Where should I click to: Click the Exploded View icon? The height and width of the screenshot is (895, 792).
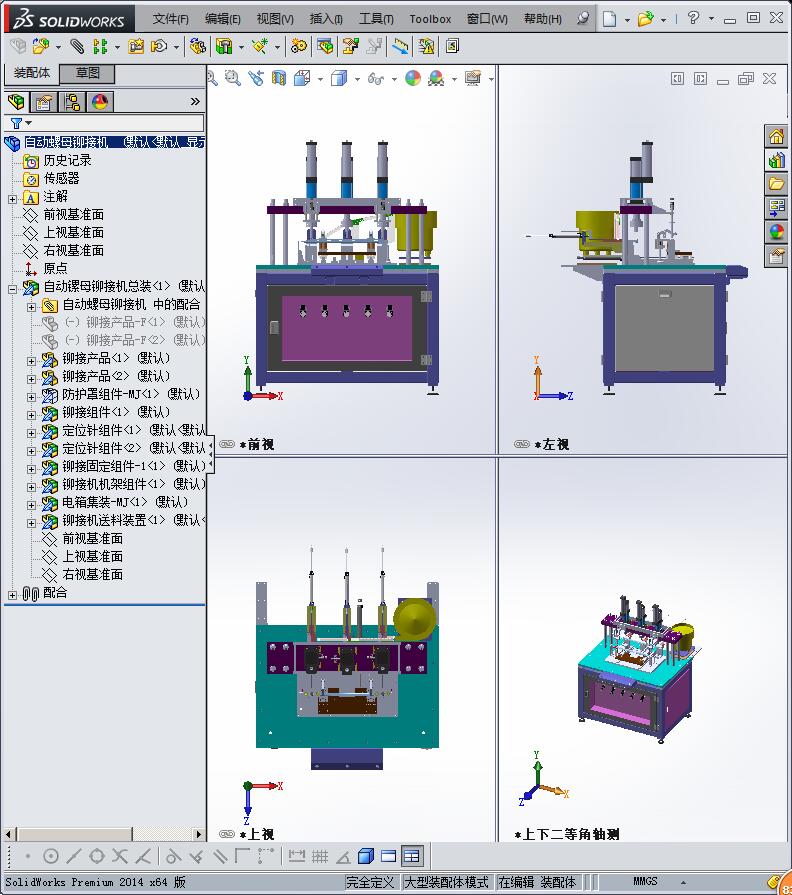click(x=350, y=46)
